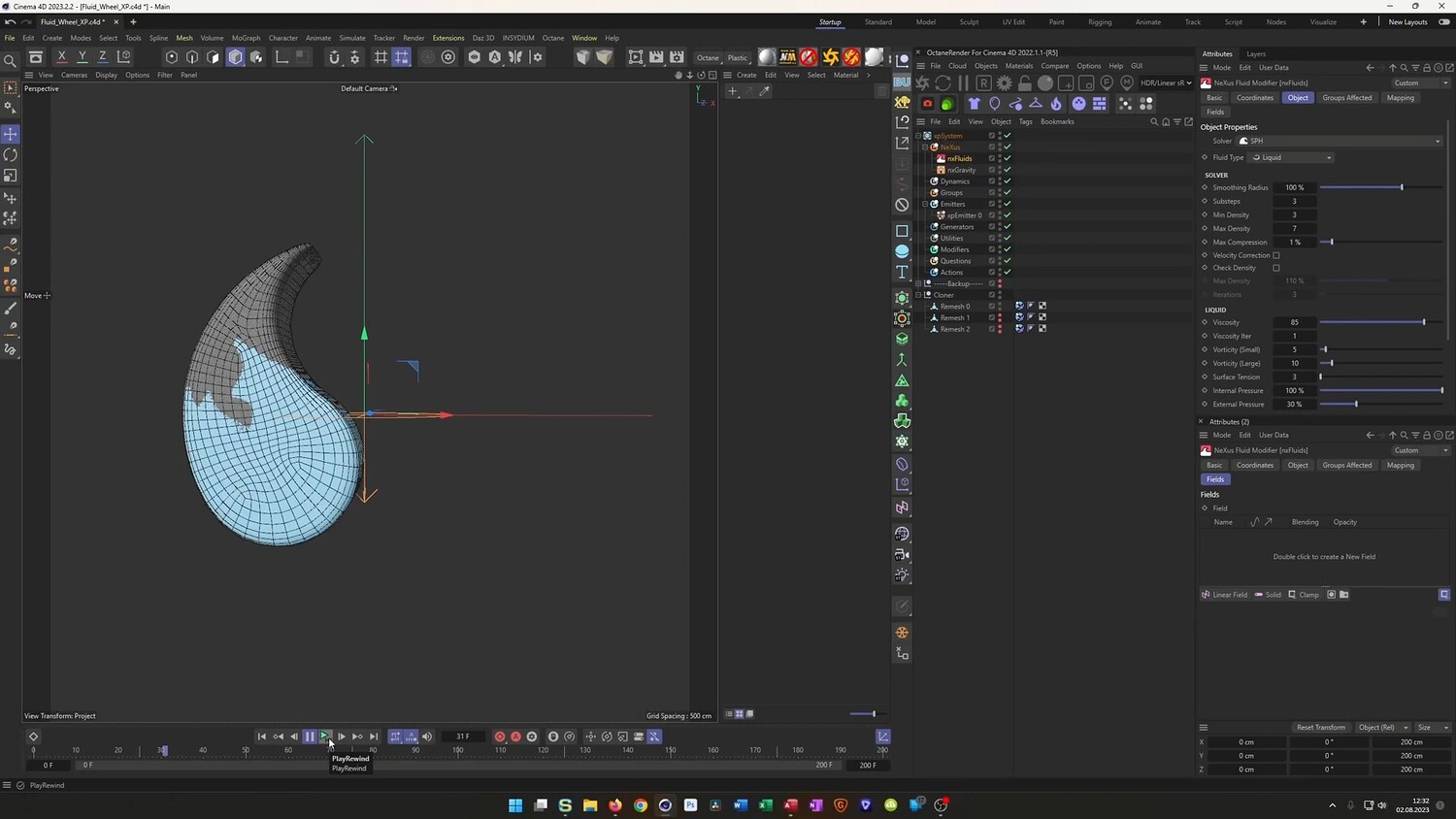Toggle Y axis lock
The width and height of the screenshot is (1456, 819).
[x=83, y=57]
